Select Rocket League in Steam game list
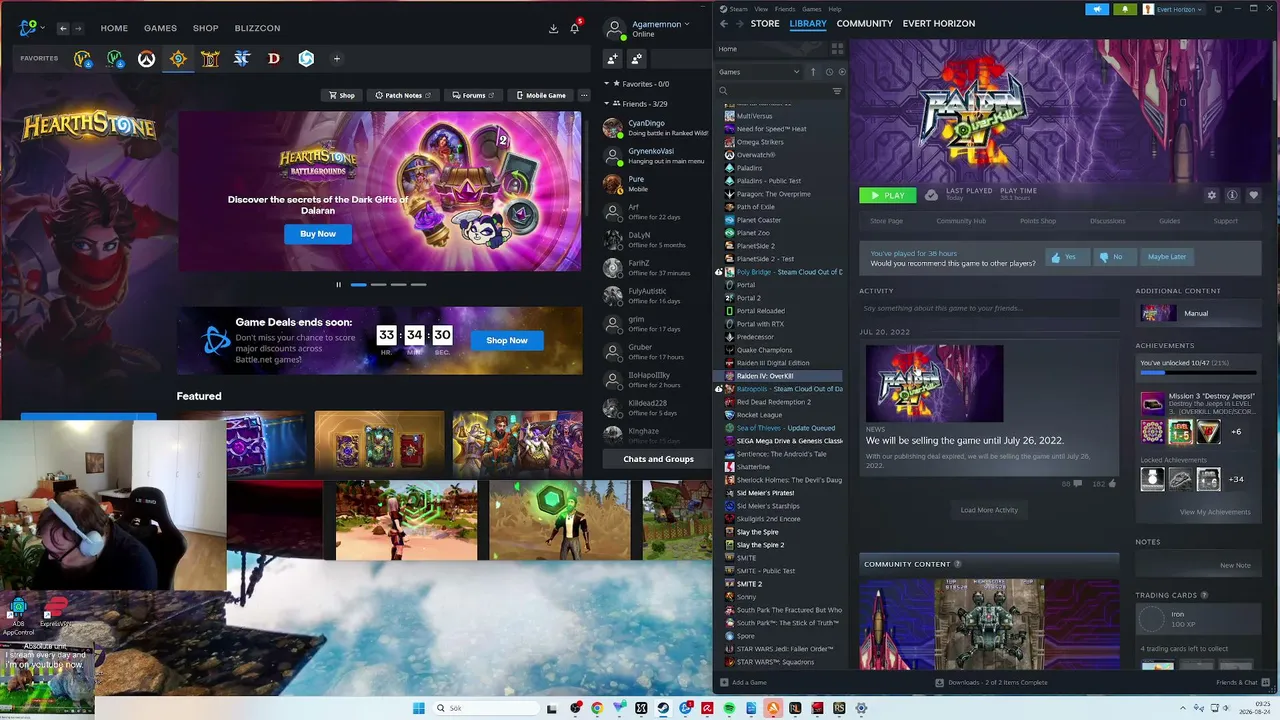 click(759, 415)
